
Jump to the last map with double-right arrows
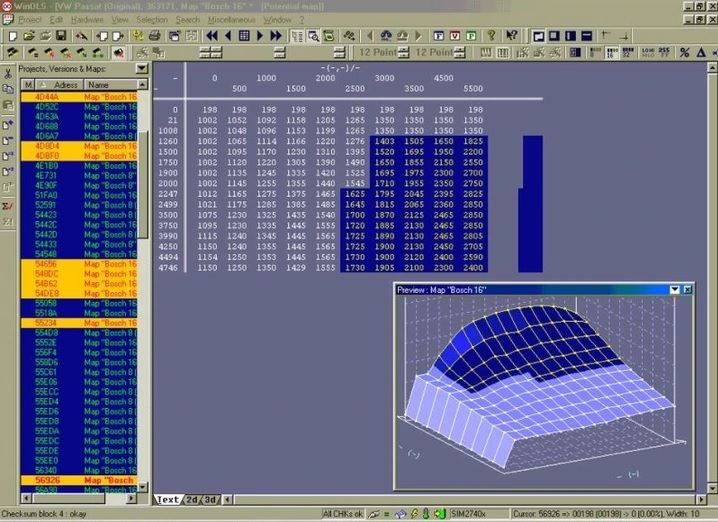[x=274, y=36]
